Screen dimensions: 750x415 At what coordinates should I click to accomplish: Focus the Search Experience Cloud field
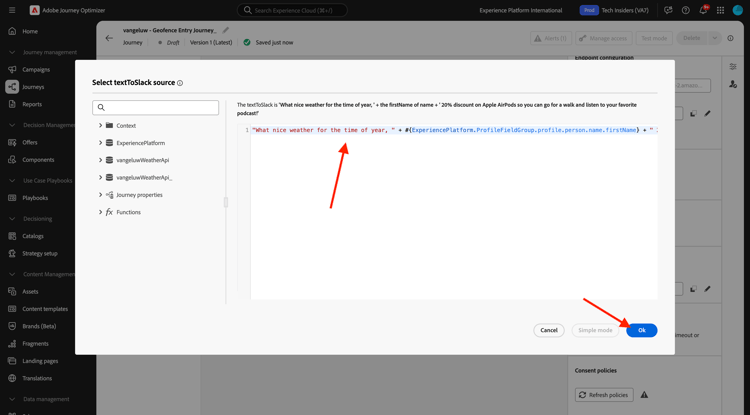(x=292, y=10)
